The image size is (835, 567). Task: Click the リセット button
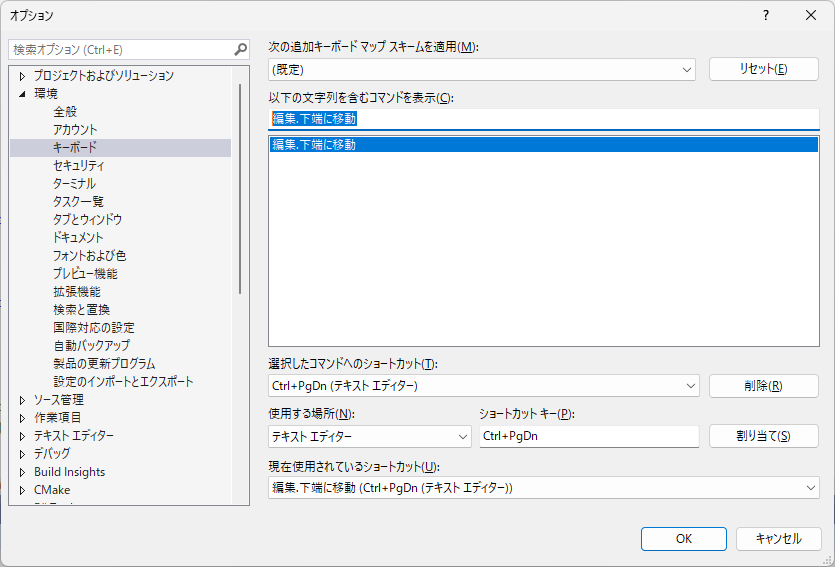click(764, 69)
